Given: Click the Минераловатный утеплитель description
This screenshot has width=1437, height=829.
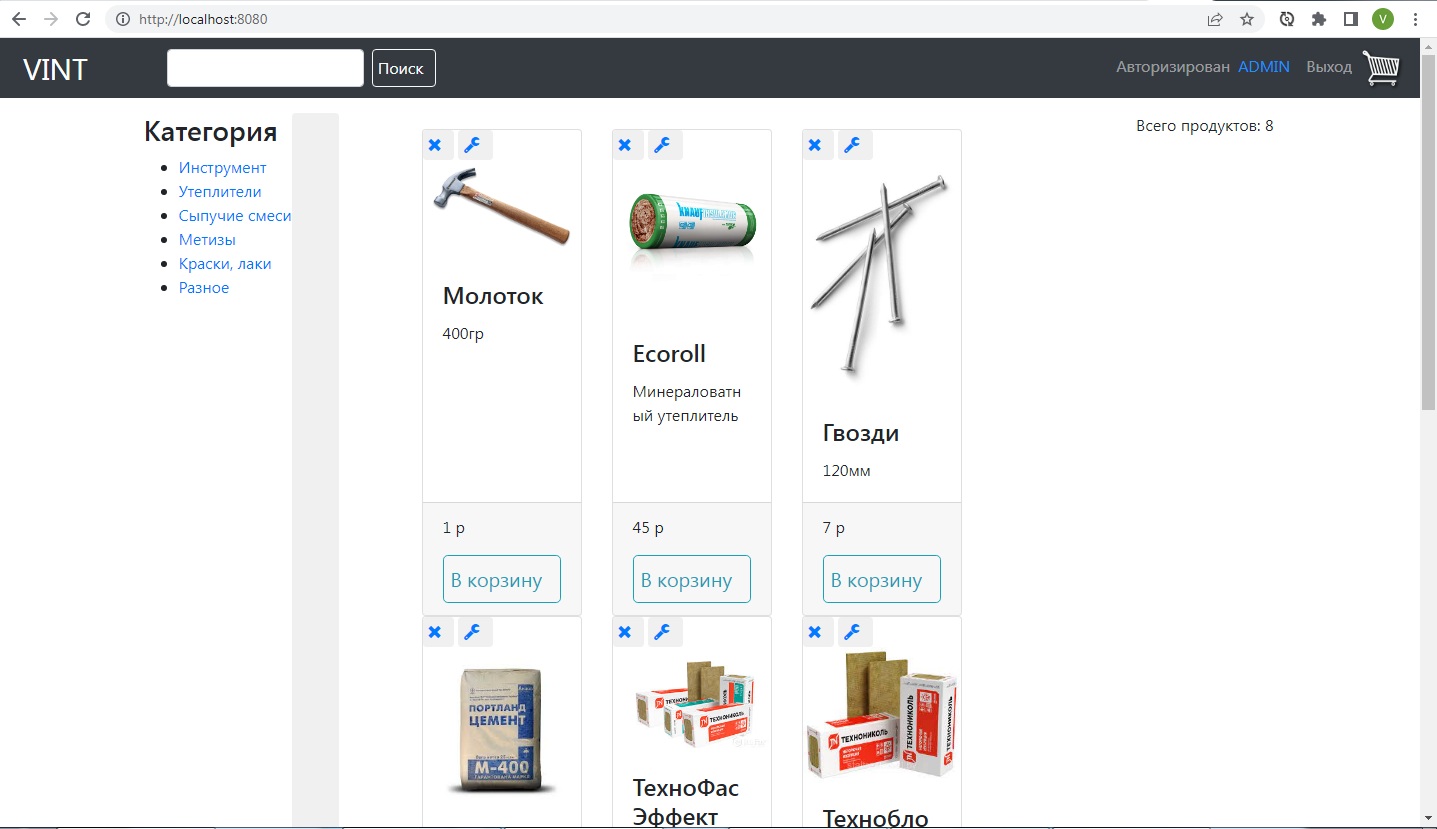Looking at the screenshot, I should [687, 403].
